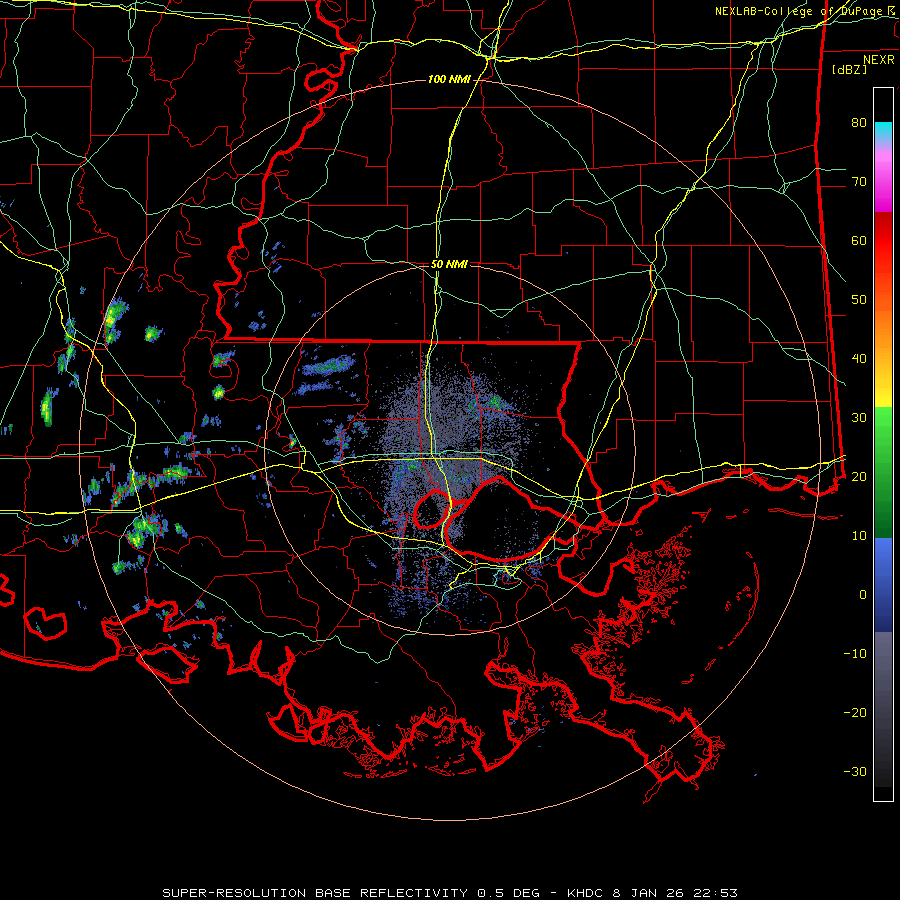Image resolution: width=900 pixels, height=900 pixels.
Task: Click the 20 value on the dBZ scale
Action: pyautogui.click(x=859, y=476)
